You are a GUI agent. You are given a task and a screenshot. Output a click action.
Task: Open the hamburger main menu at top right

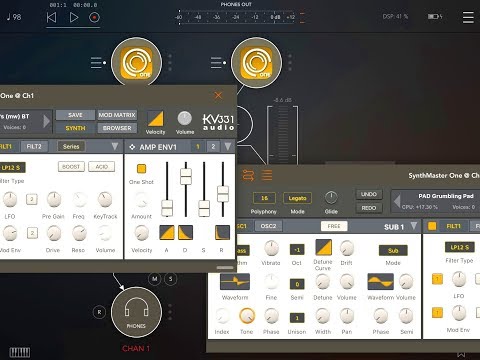468,17
